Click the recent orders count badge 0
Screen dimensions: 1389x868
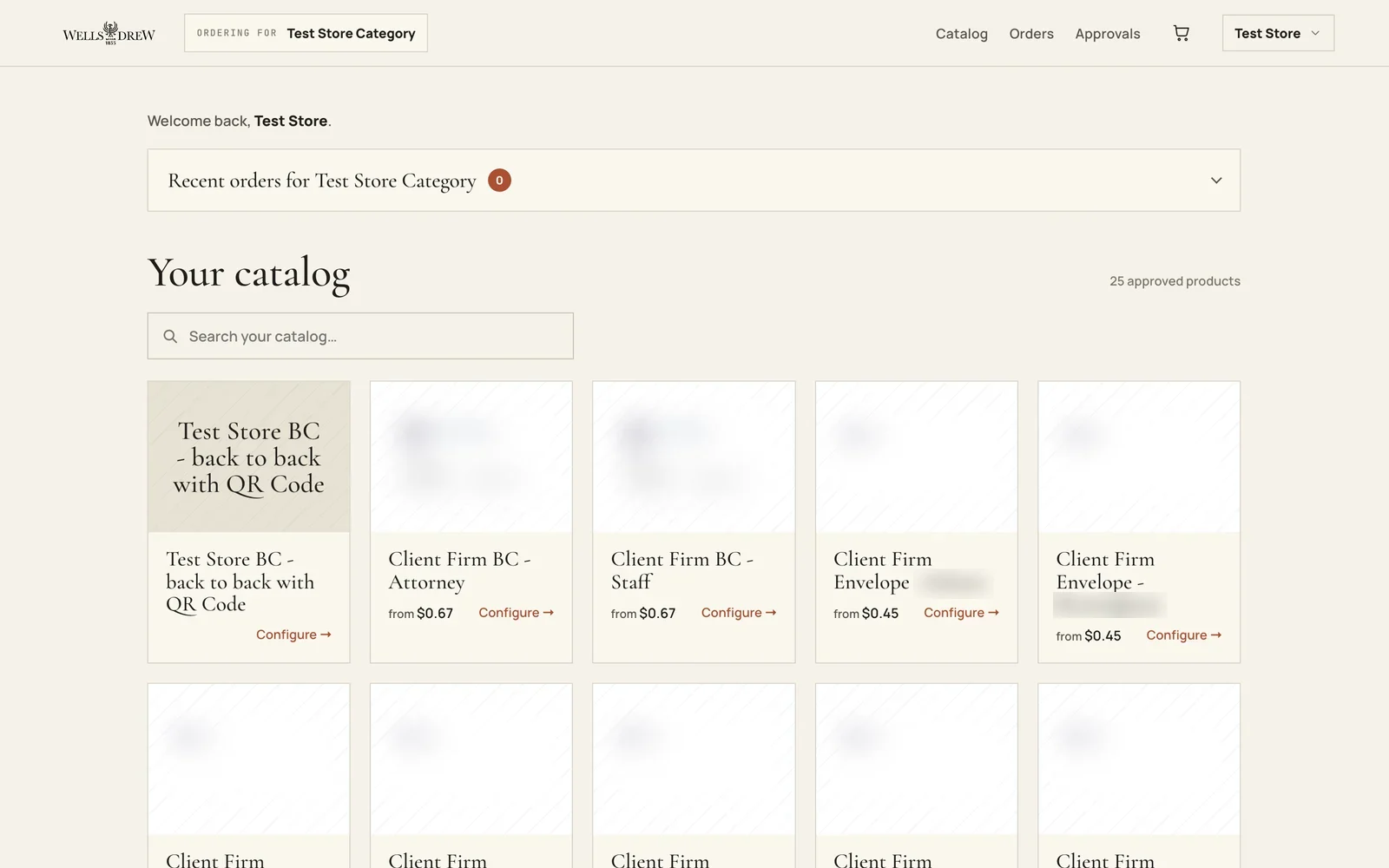point(499,181)
